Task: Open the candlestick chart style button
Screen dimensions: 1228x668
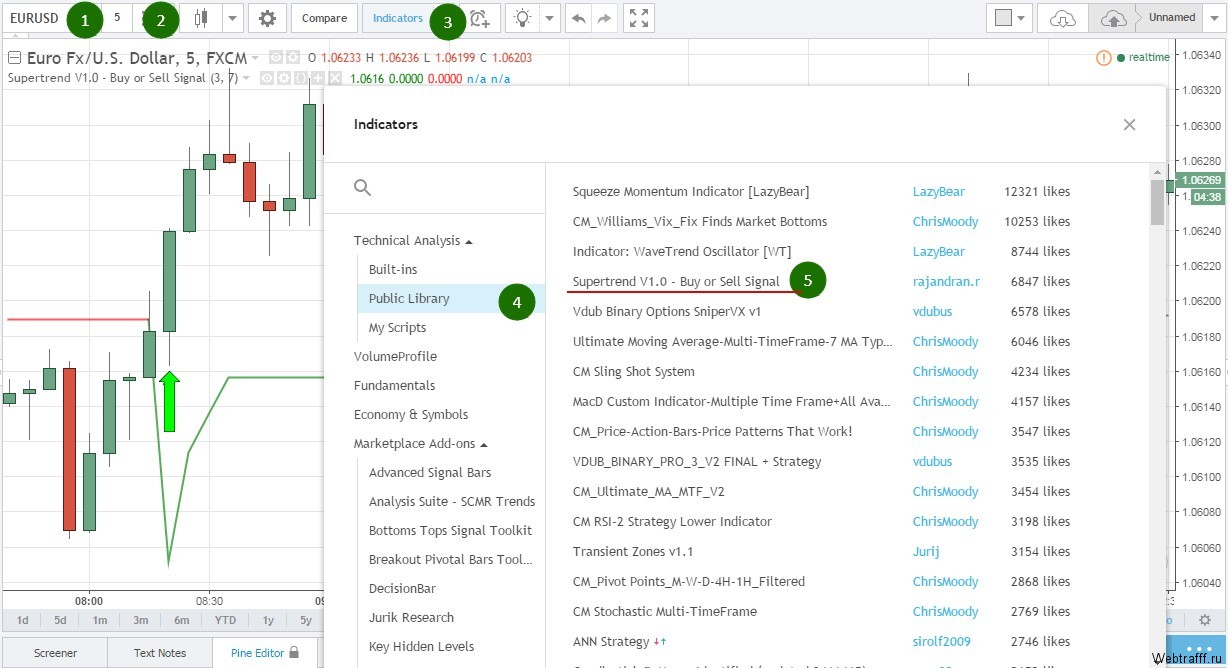Action: pos(203,17)
